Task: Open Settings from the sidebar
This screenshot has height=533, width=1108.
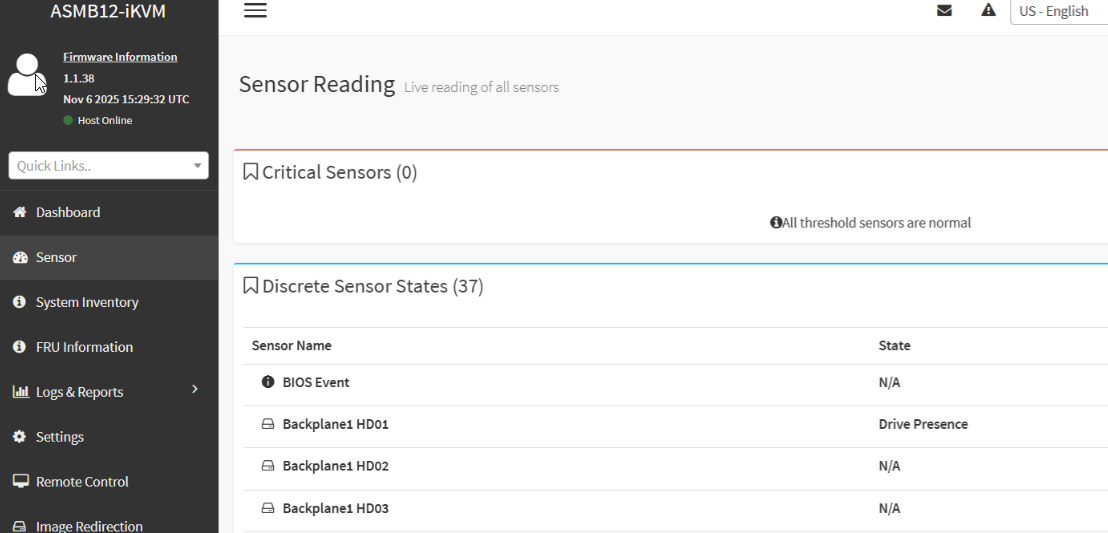Action: point(60,437)
